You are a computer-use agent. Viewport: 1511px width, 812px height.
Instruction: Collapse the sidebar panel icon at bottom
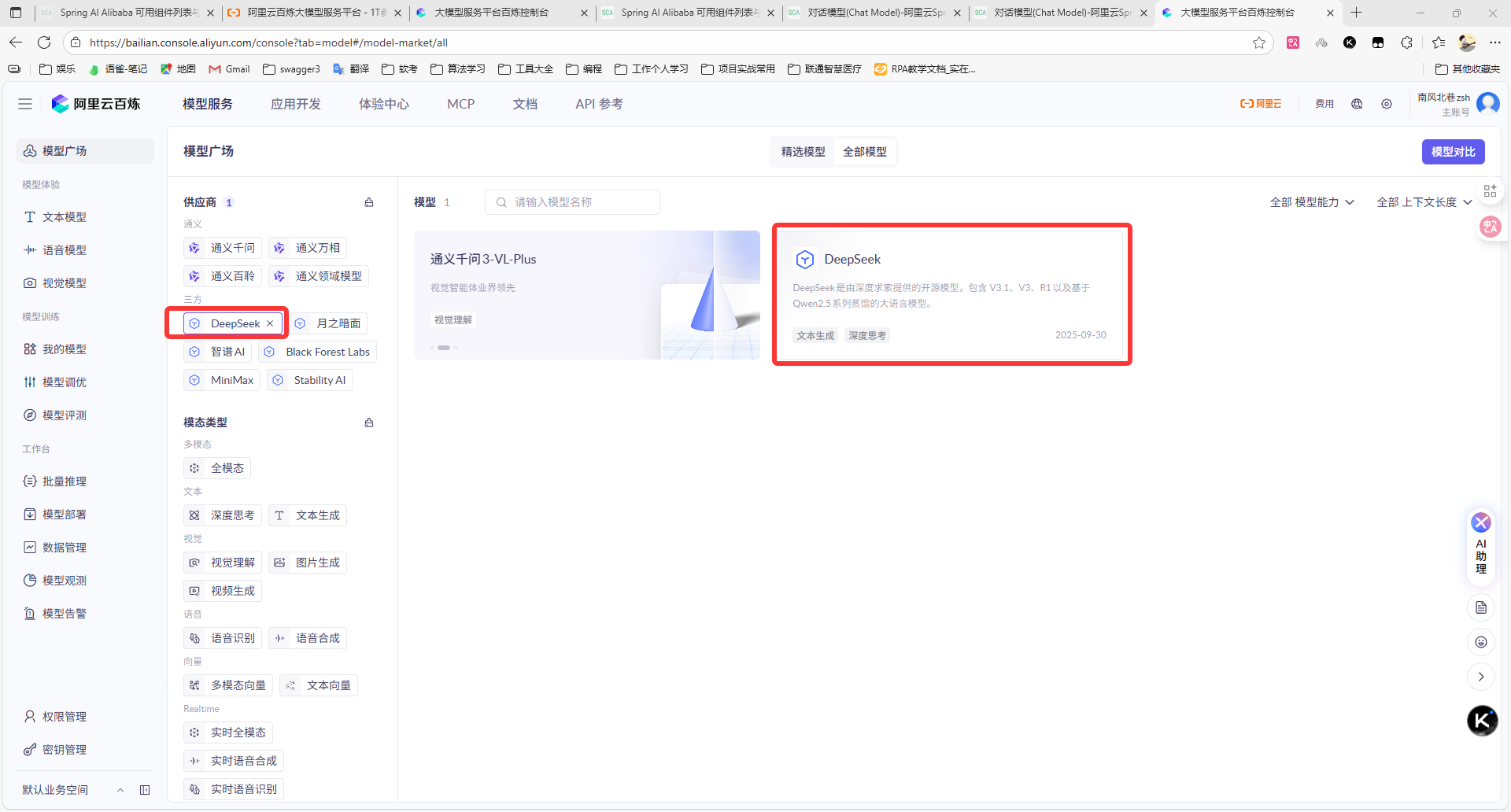(x=145, y=790)
